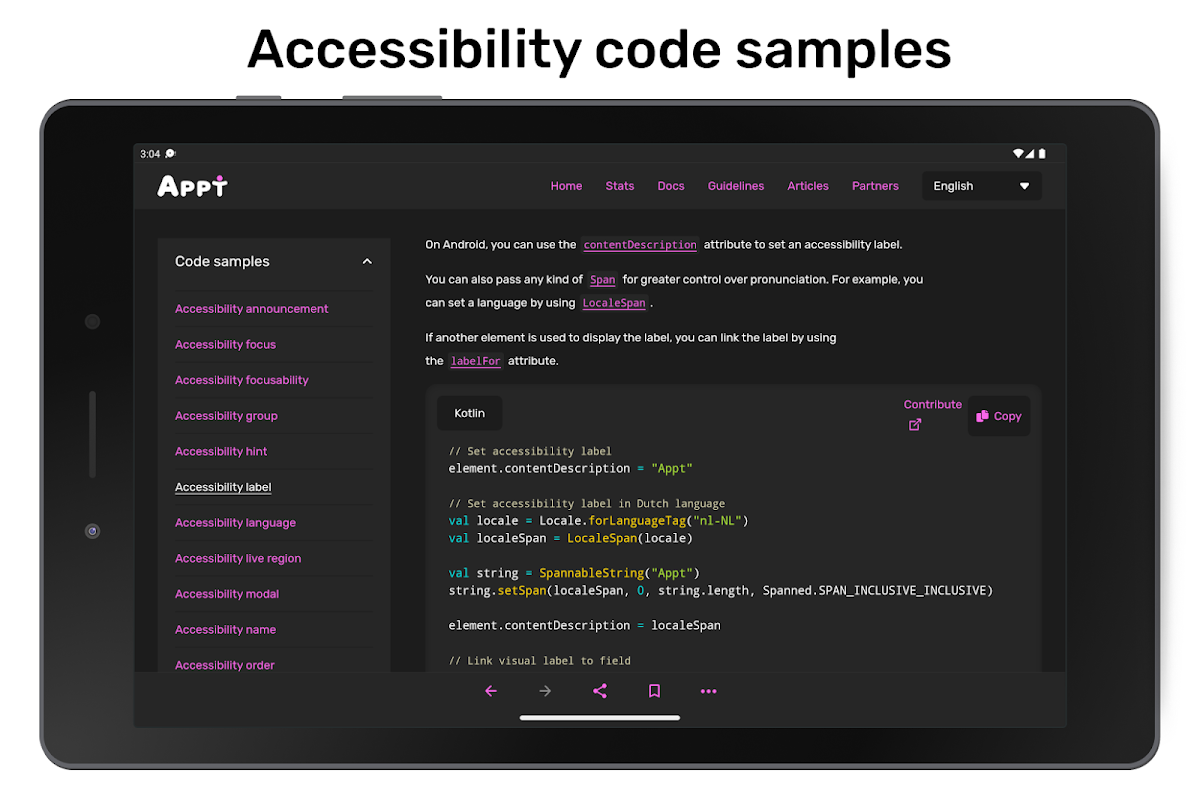This screenshot has height=800, width=1200.
Task: Open Accessibility announcement code sample
Action: (252, 309)
